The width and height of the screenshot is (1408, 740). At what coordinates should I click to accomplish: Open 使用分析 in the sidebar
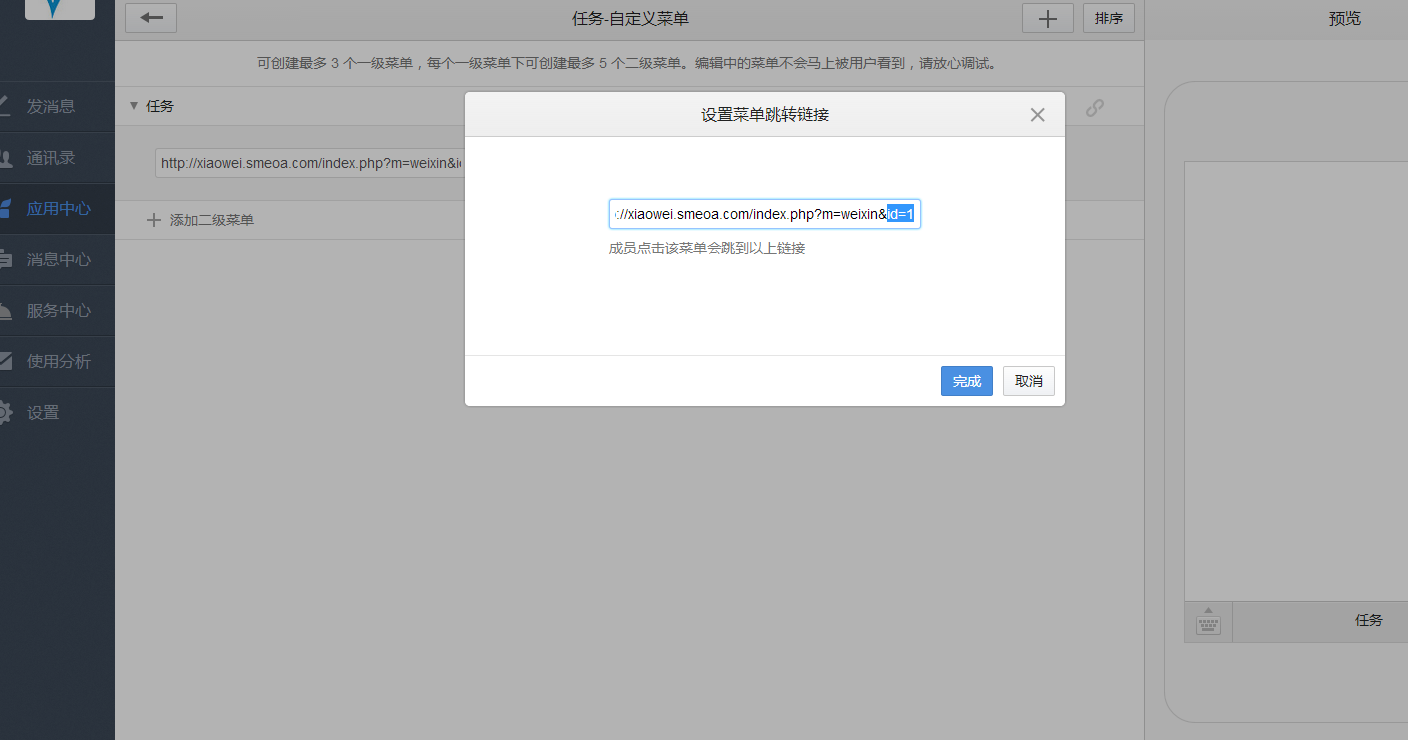point(57,362)
